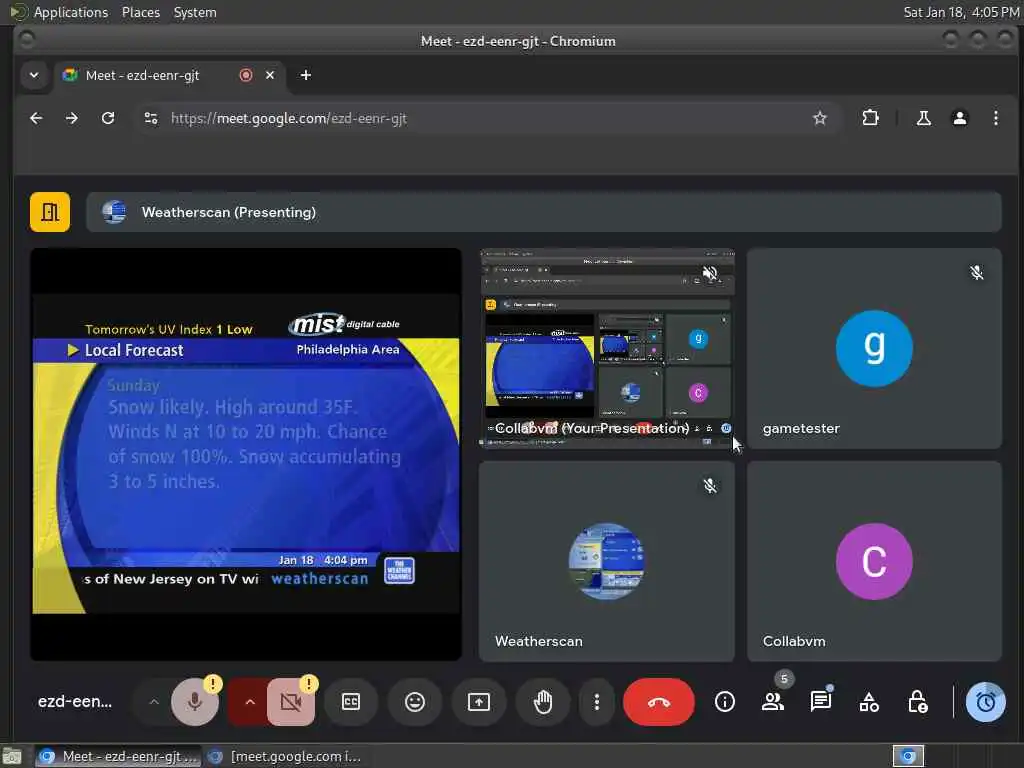This screenshot has height=768, width=1024.
Task: Open more options three-dot menu in call bar
Action: point(596,702)
